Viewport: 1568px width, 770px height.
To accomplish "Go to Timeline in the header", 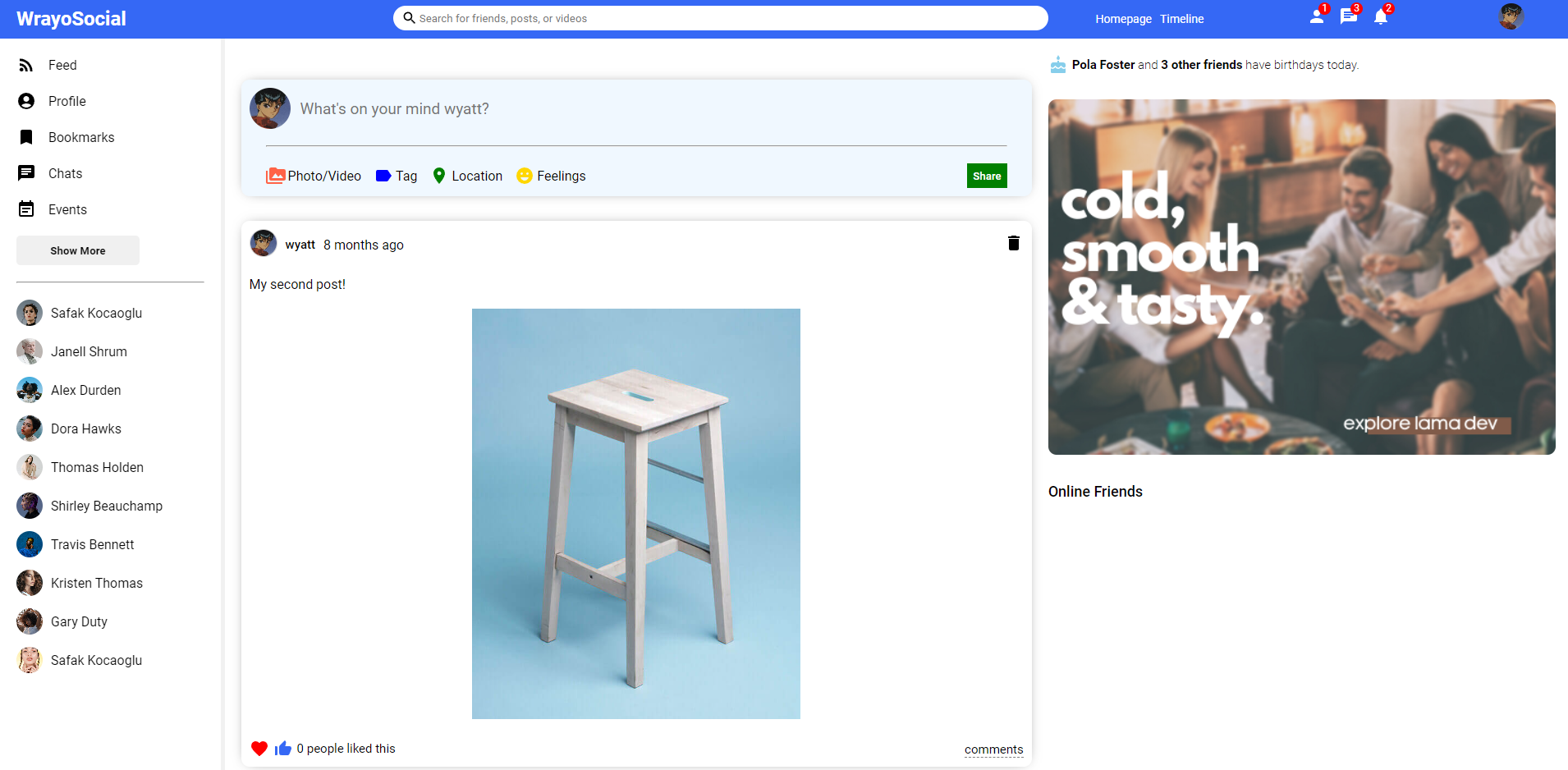I will coord(1181,19).
